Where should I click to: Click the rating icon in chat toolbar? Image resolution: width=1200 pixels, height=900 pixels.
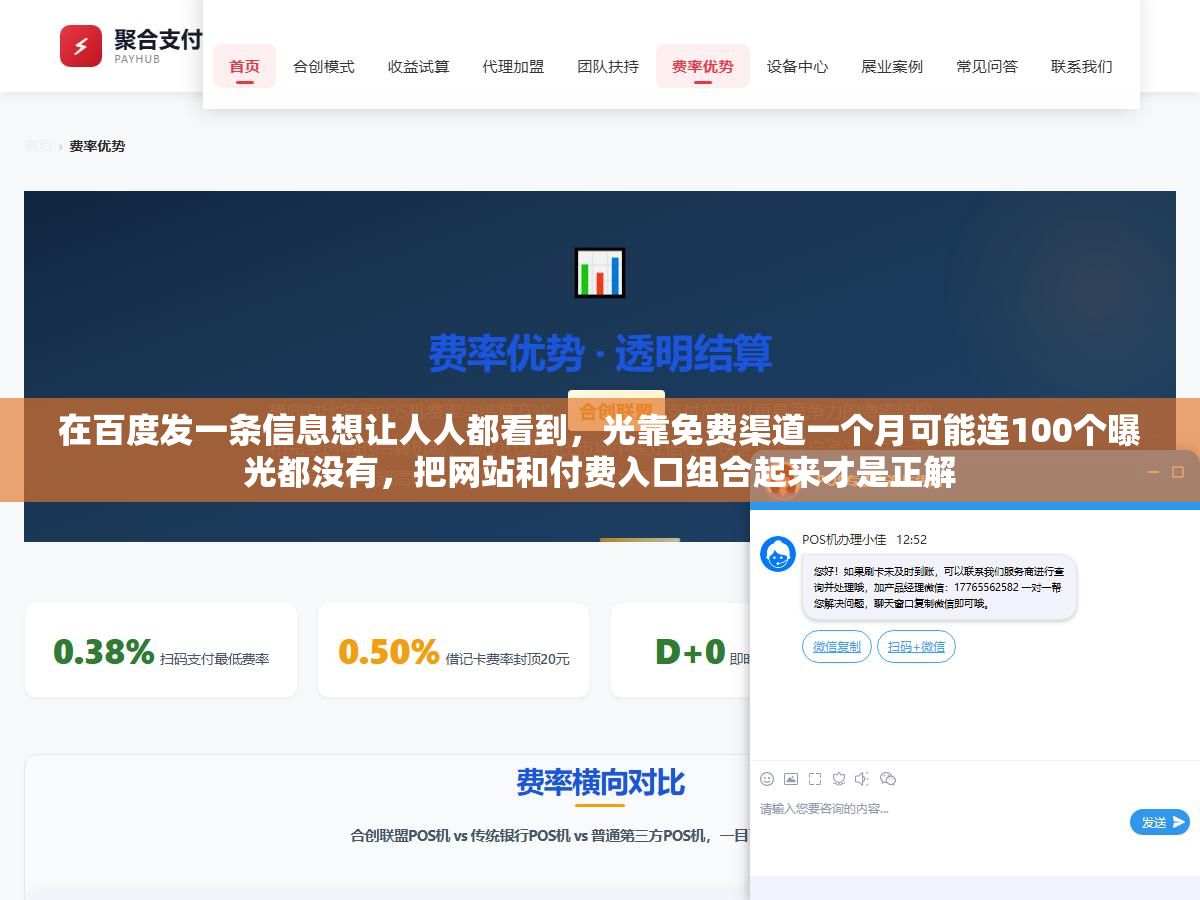[839, 778]
